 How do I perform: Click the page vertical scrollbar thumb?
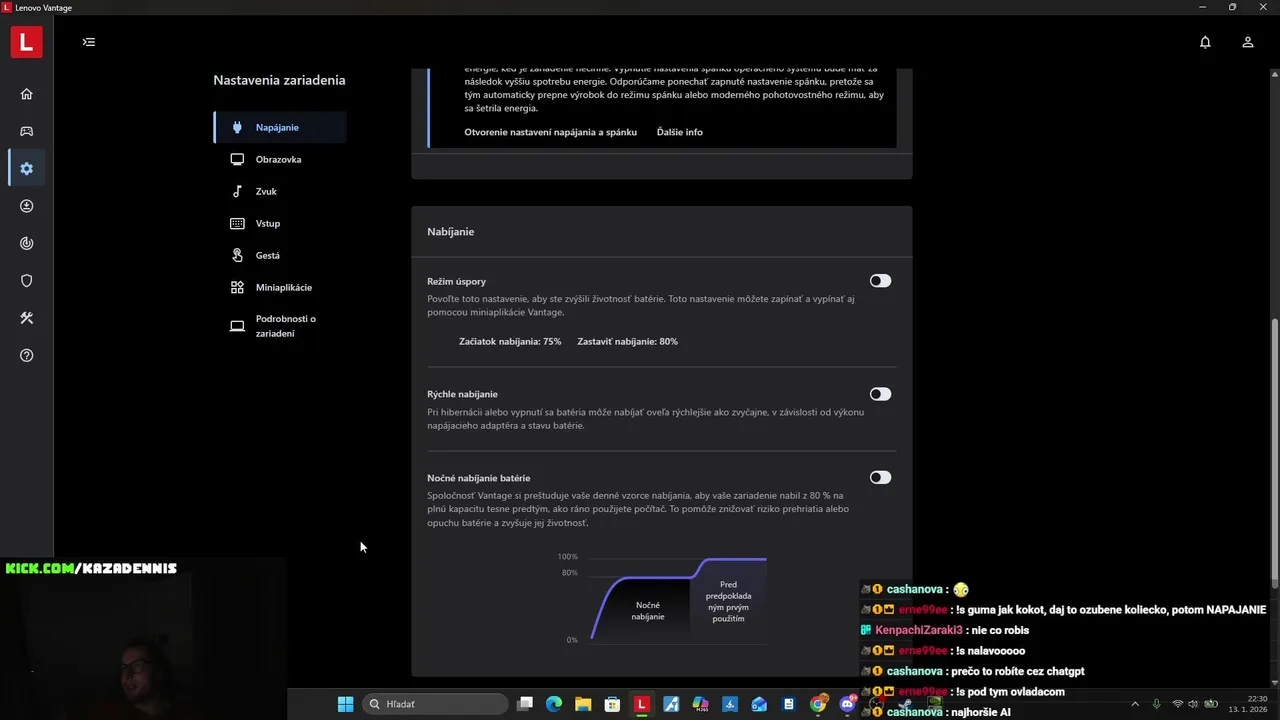pos(1274,452)
